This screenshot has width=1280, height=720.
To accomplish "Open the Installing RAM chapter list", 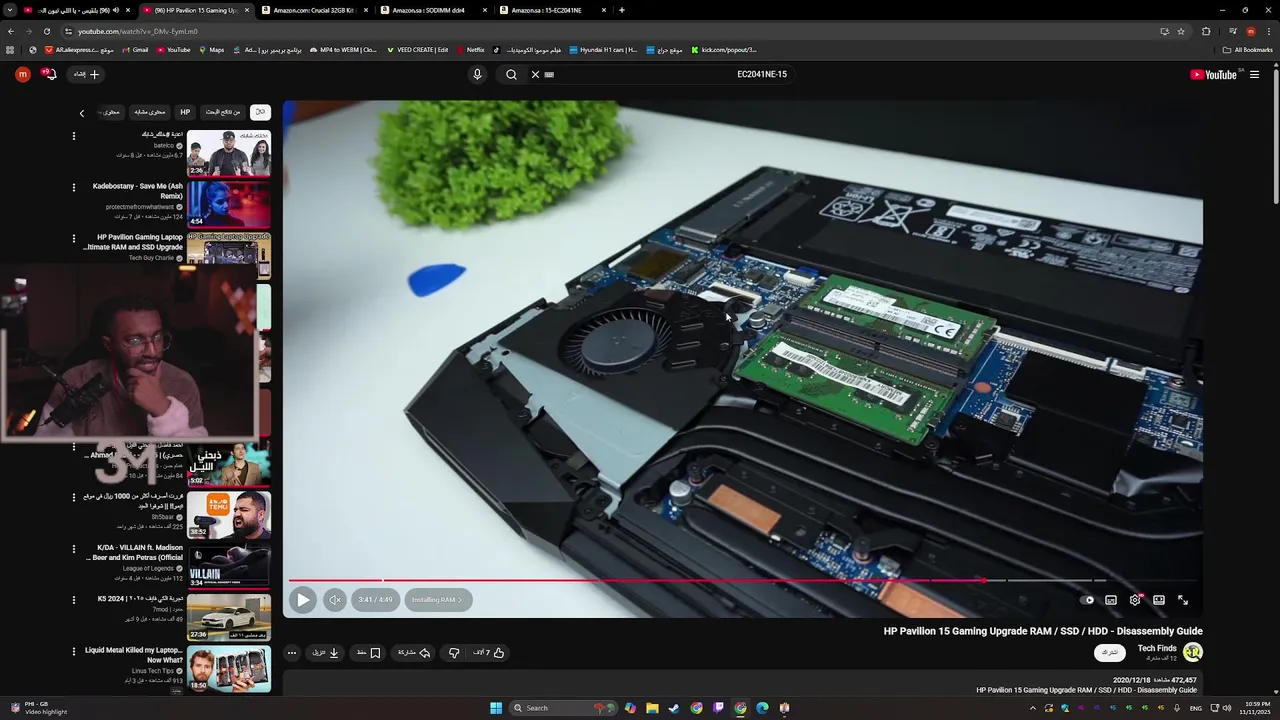I will [x=437, y=600].
